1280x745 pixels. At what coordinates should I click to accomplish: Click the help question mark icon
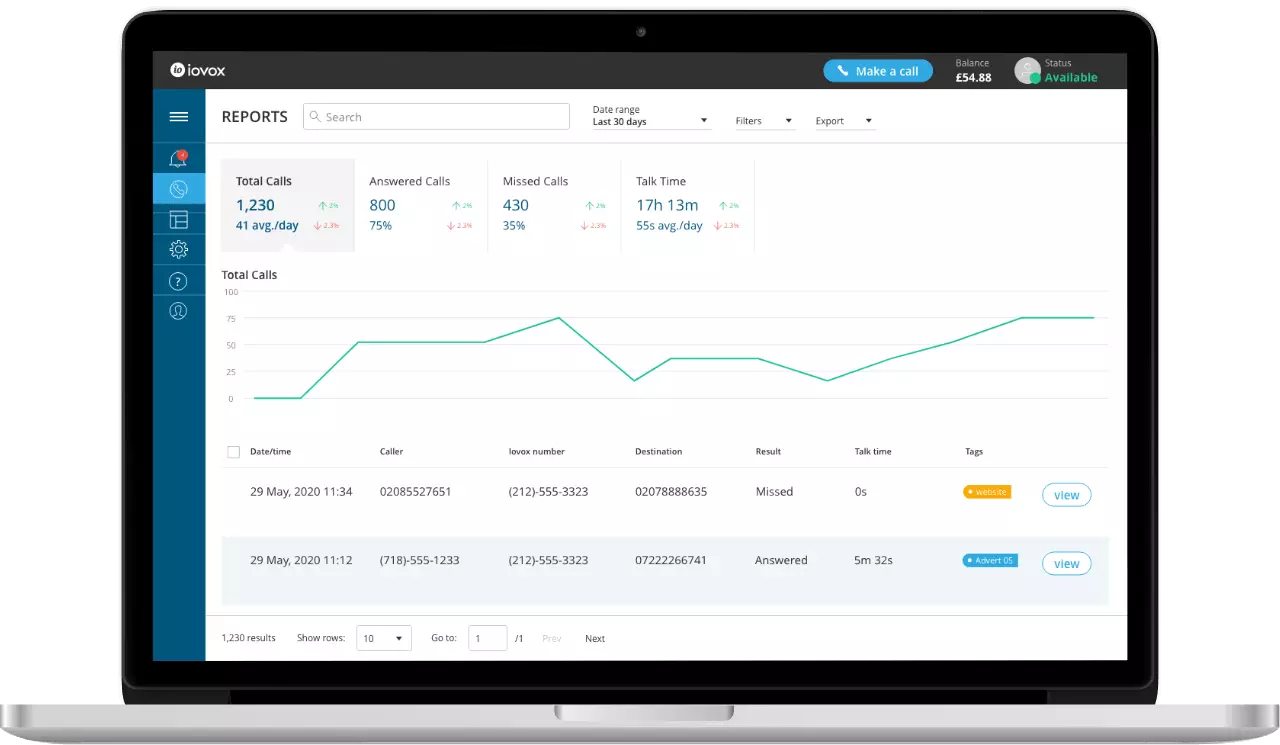point(179,281)
